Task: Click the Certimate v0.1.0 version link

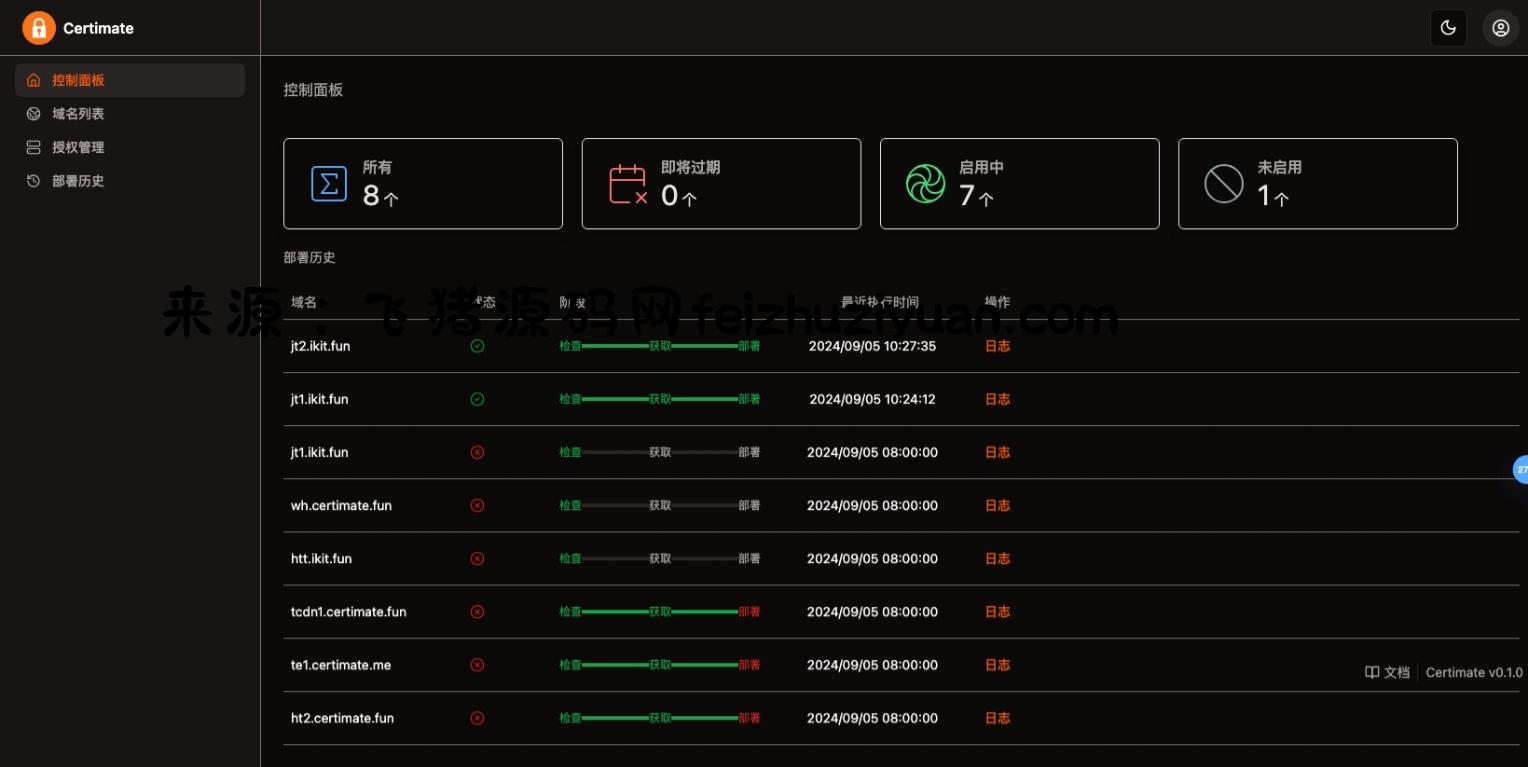Action: (x=1474, y=672)
